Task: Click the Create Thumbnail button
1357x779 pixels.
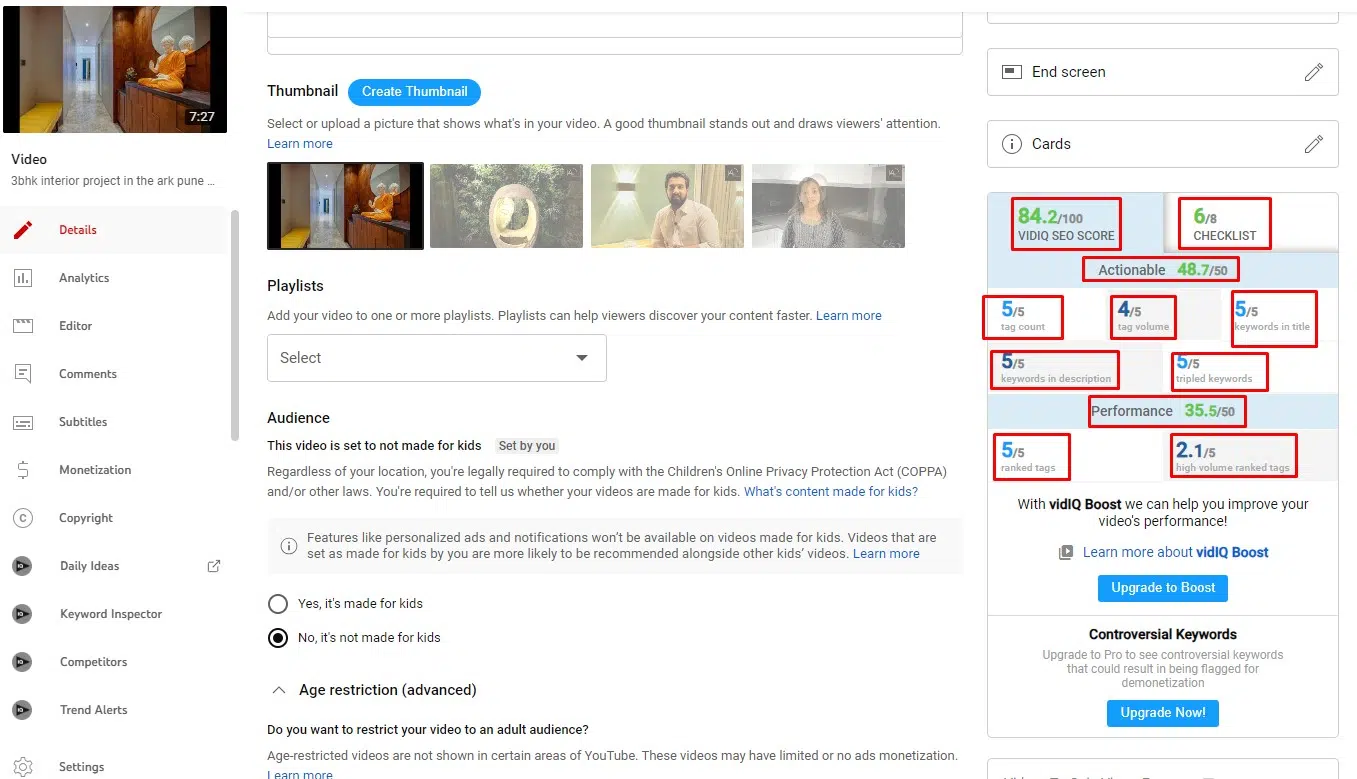Action: point(414,92)
